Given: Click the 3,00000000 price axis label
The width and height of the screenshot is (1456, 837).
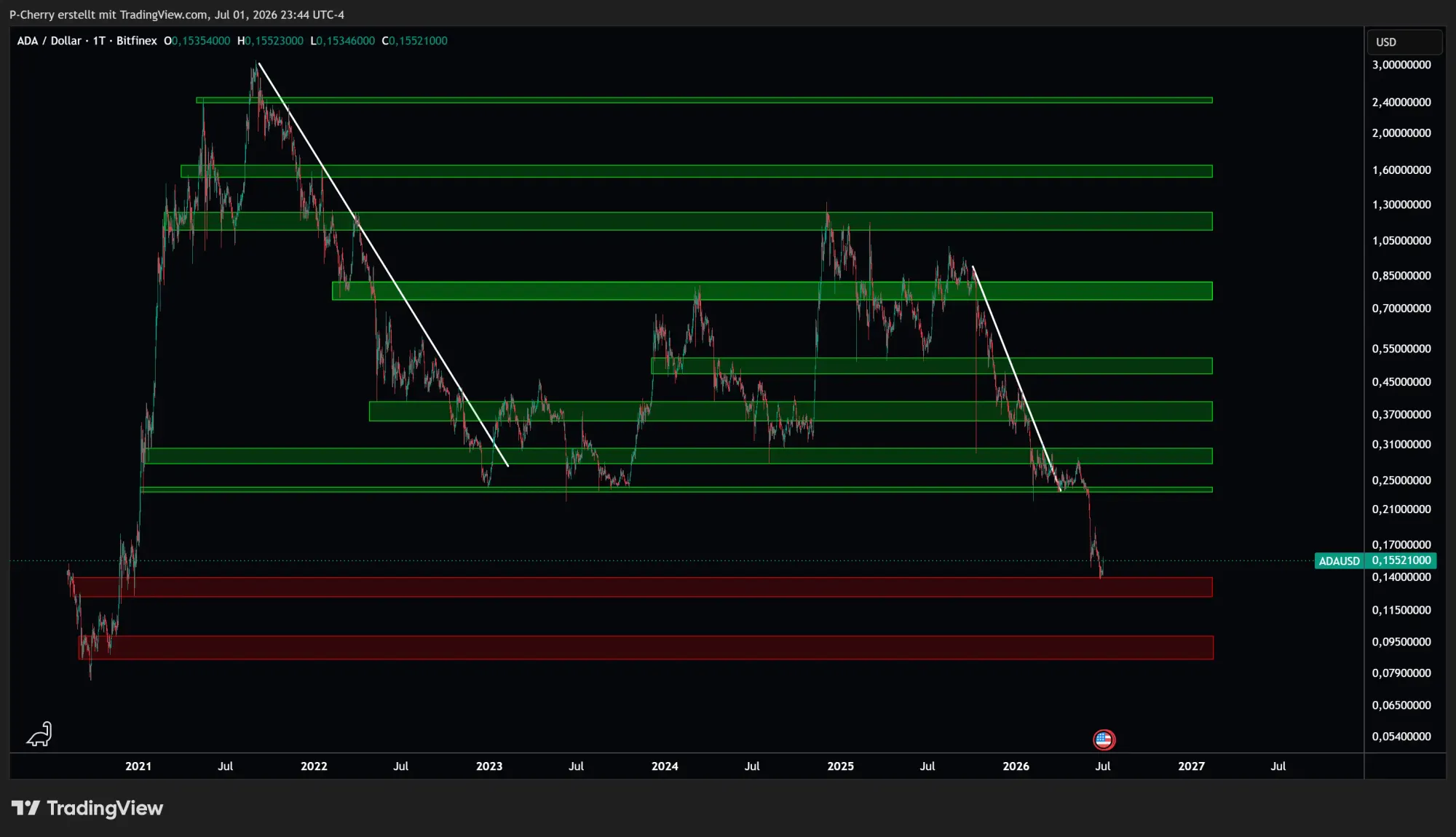Looking at the screenshot, I should pos(1401,65).
